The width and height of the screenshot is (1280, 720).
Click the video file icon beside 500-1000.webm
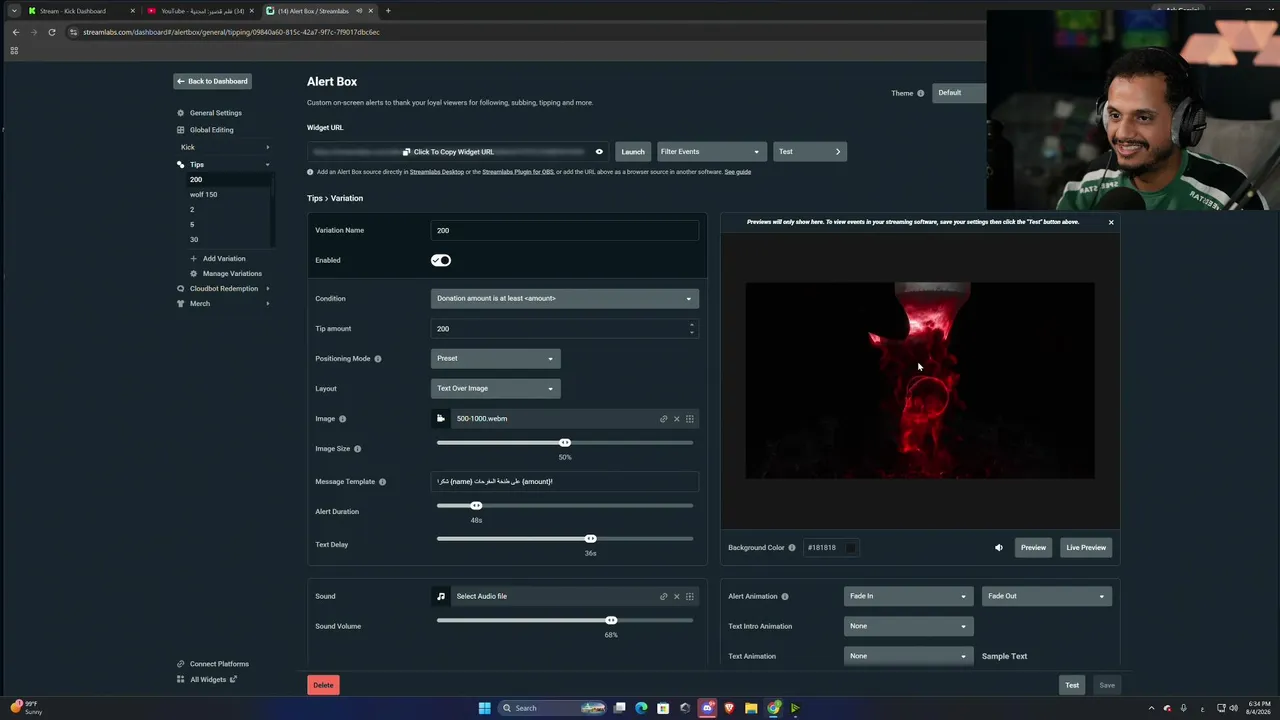(441, 419)
